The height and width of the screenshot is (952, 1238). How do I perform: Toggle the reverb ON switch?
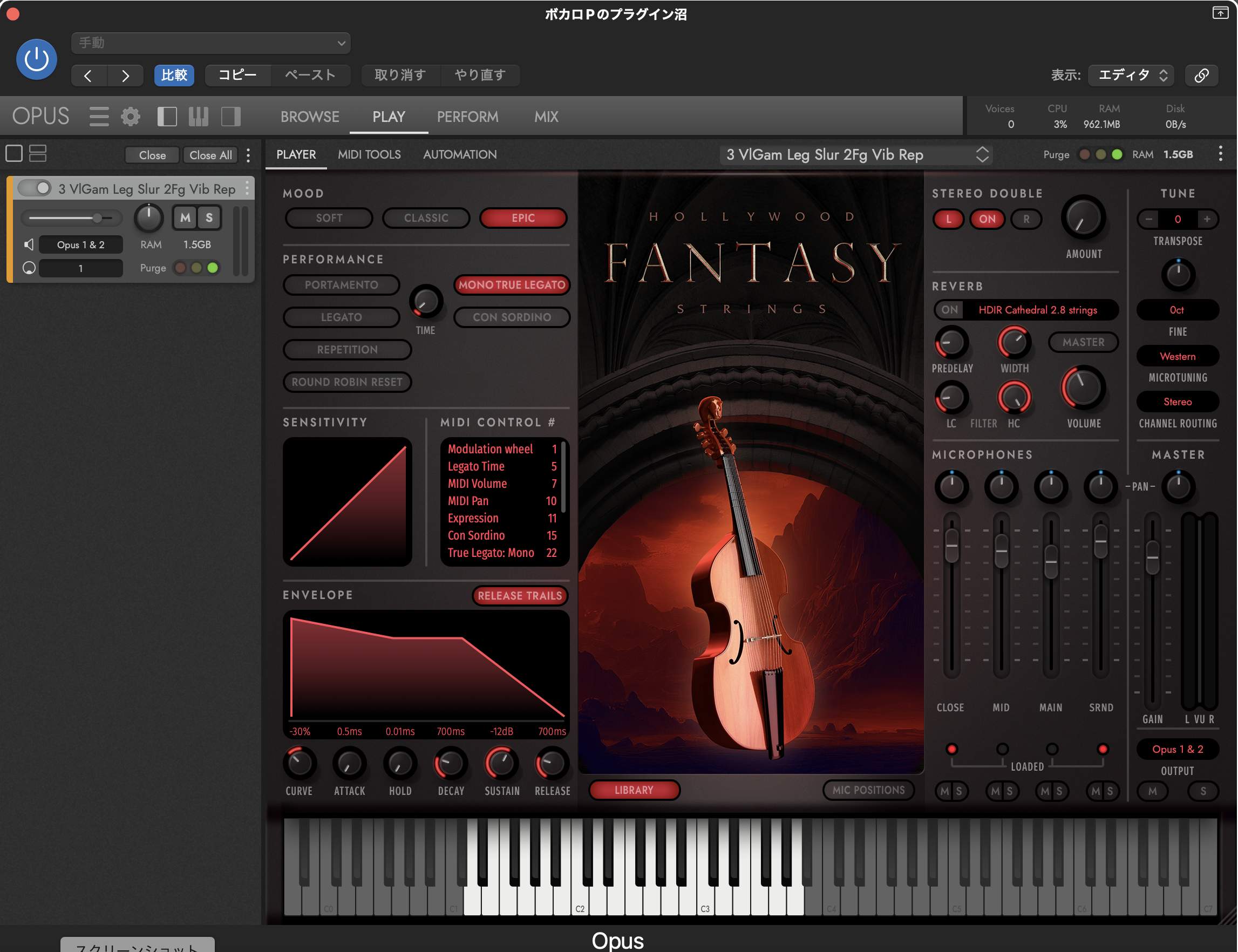(950, 310)
